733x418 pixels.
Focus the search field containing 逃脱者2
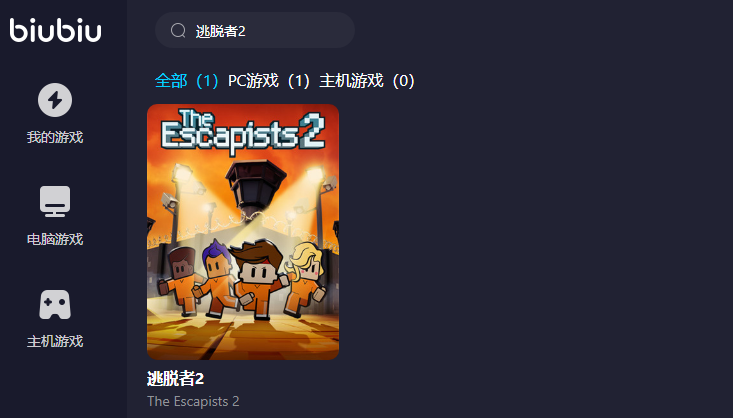(255, 30)
